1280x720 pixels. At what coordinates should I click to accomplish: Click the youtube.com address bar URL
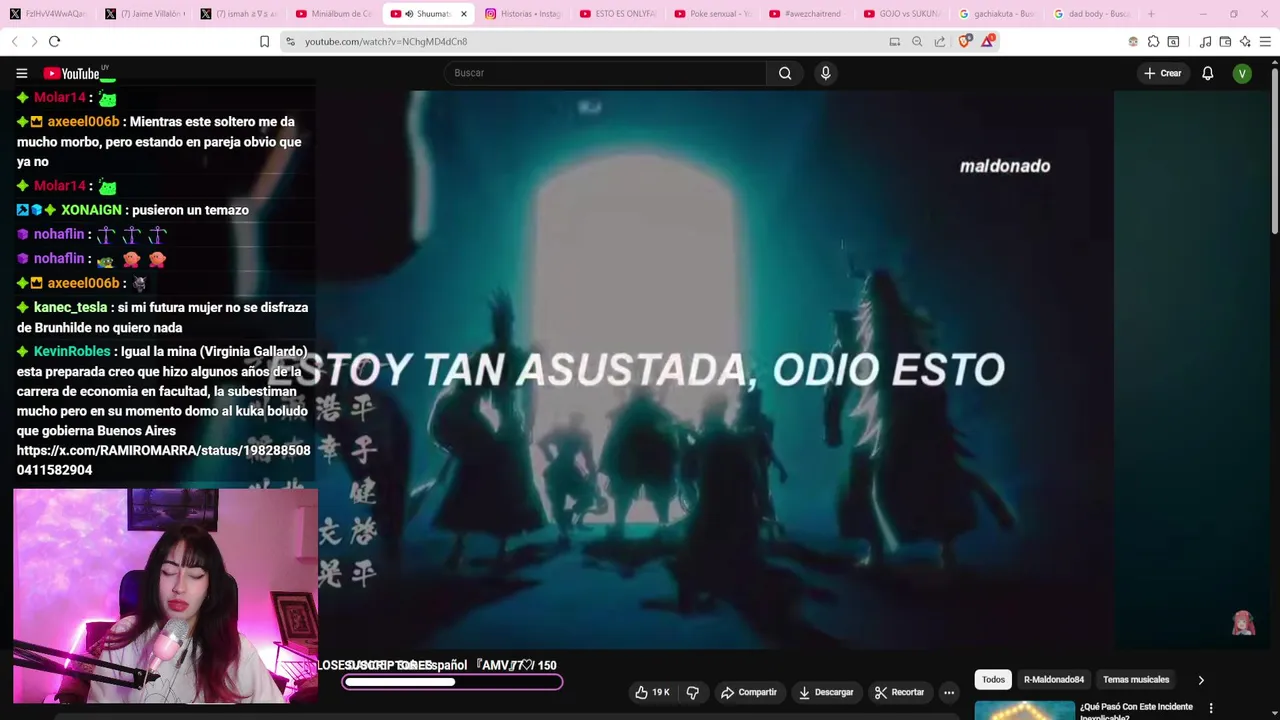(x=386, y=41)
